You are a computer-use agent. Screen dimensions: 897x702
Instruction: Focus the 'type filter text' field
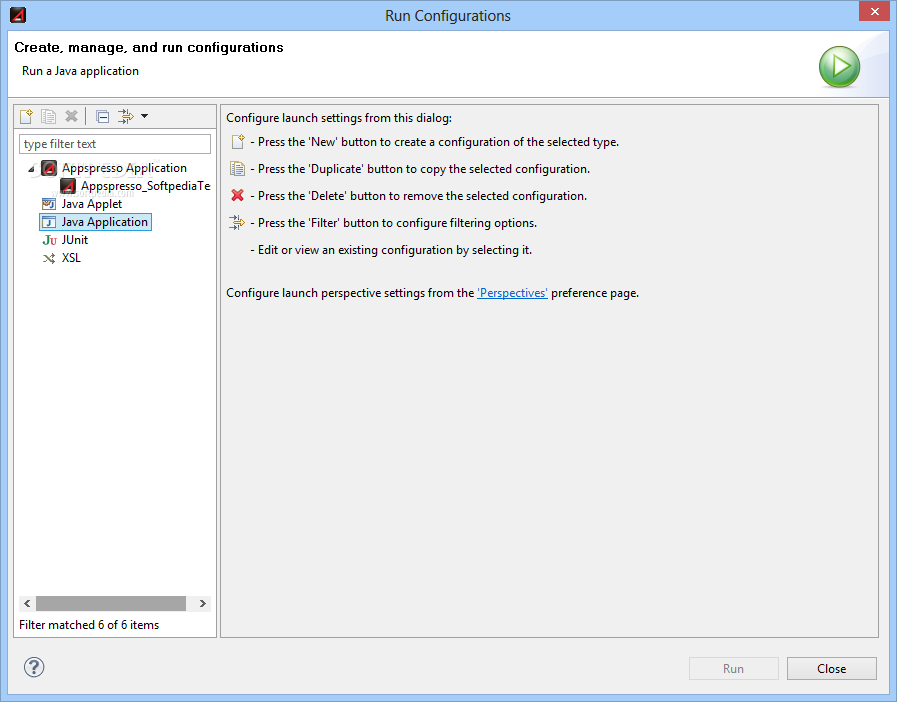pos(115,144)
